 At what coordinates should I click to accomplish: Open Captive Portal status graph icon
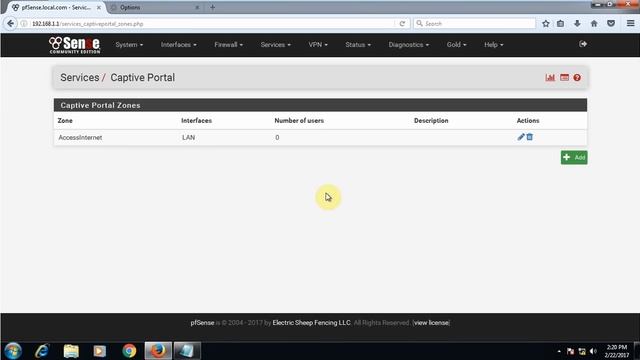pyautogui.click(x=550, y=78)
